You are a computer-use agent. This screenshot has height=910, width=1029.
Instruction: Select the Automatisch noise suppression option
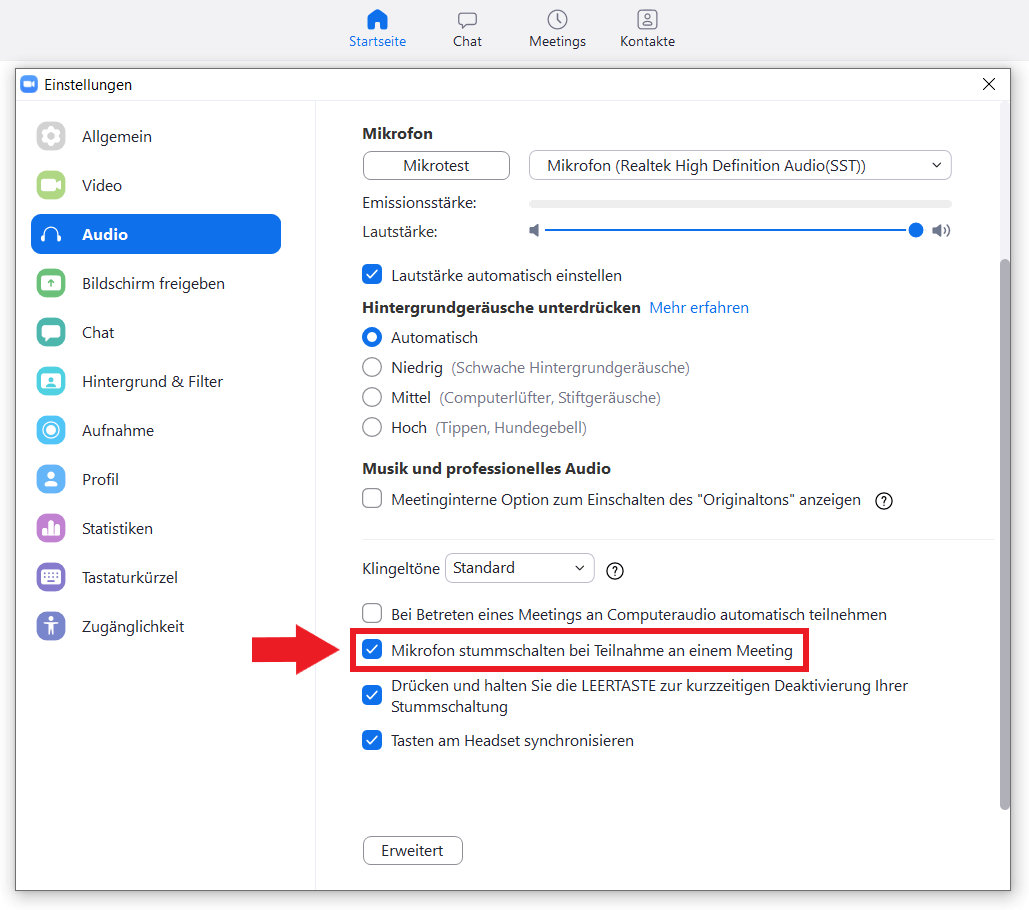[x=372, y=337]
